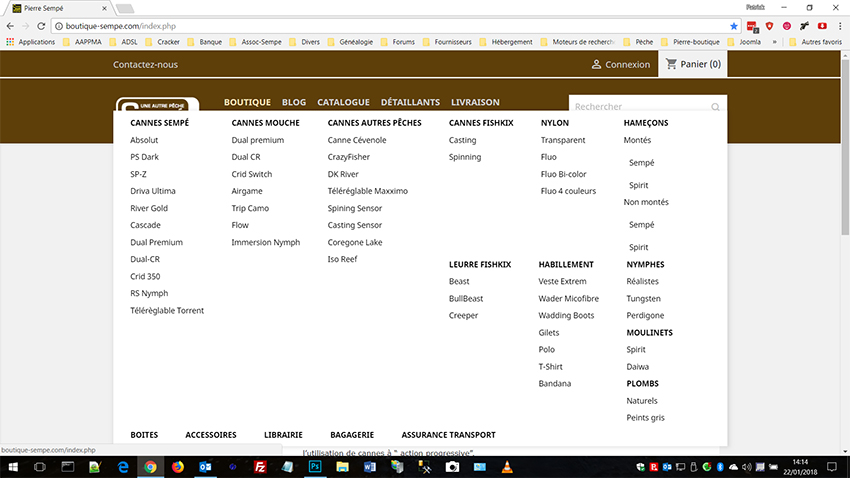Click the page vertical scrollbar thumb
This screenshot has width=850, height=478.
pyautogui.click(x=845, y=146)
